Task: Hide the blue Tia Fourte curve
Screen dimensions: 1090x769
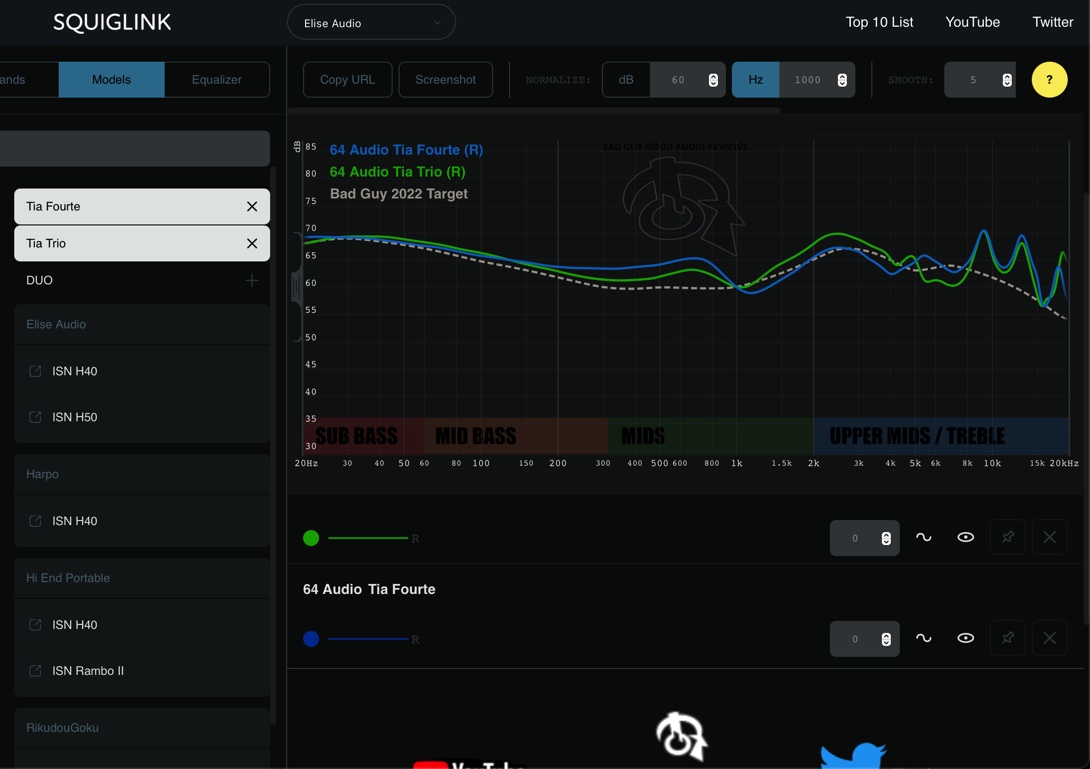Action: pos(966,638)
